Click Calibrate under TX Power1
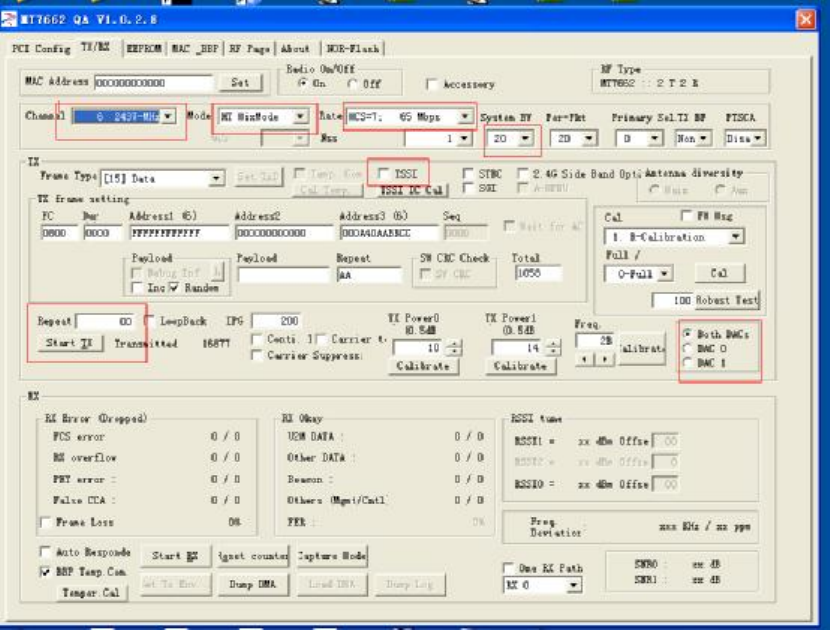Viewport: 830px width, 630px height. click(520, 366)
